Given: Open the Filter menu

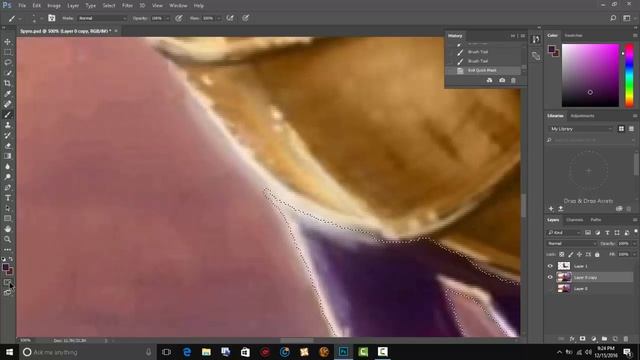Looking at the screenshot, I should click(x=127, y=6).
